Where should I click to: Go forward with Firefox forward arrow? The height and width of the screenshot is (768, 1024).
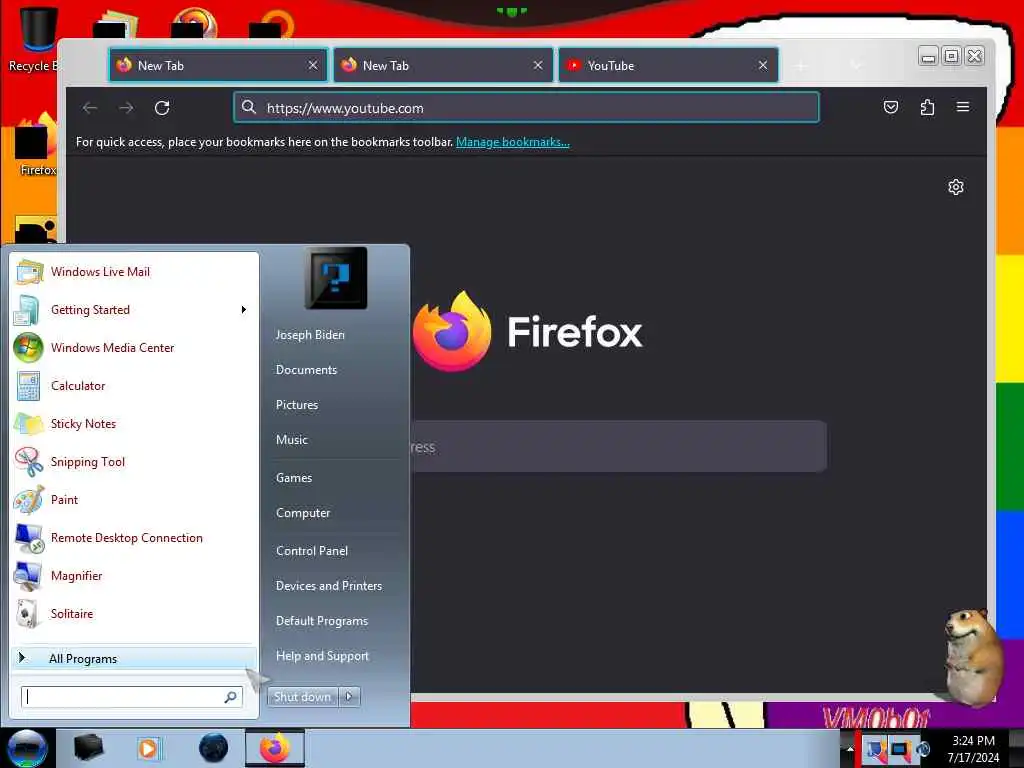click(x=126, y=108)
